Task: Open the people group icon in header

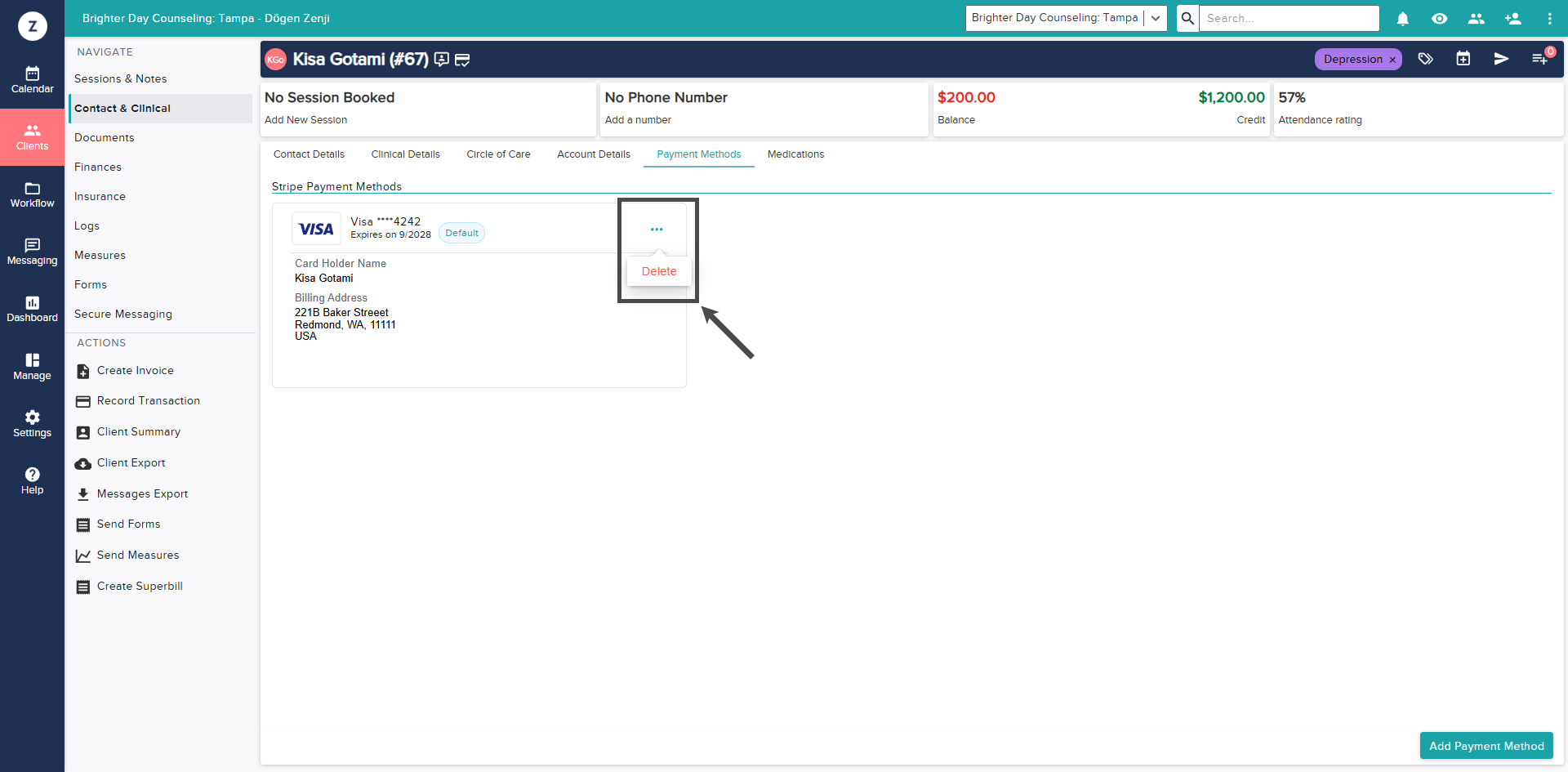Action: pos(1476,18)
